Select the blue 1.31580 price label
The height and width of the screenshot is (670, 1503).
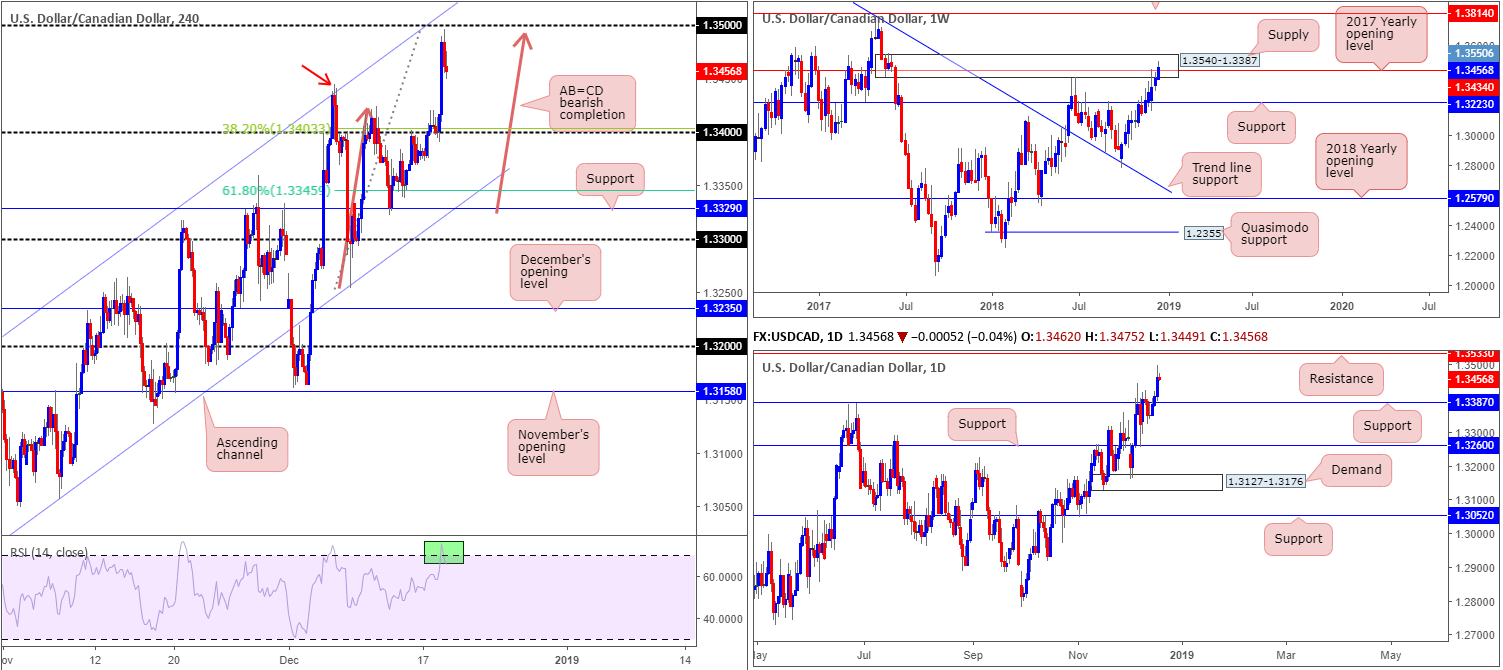[x=720, y=391]
